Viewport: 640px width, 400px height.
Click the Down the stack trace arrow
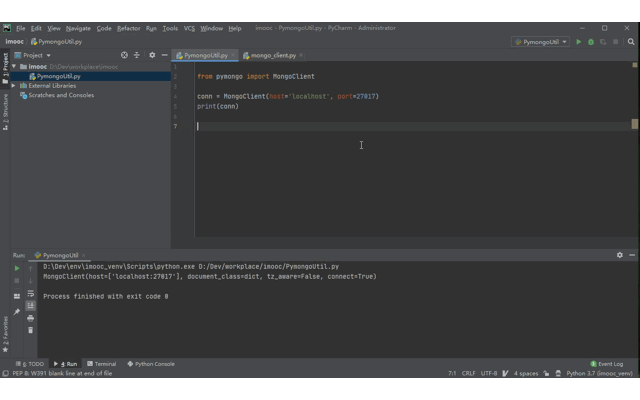[31, 281]
